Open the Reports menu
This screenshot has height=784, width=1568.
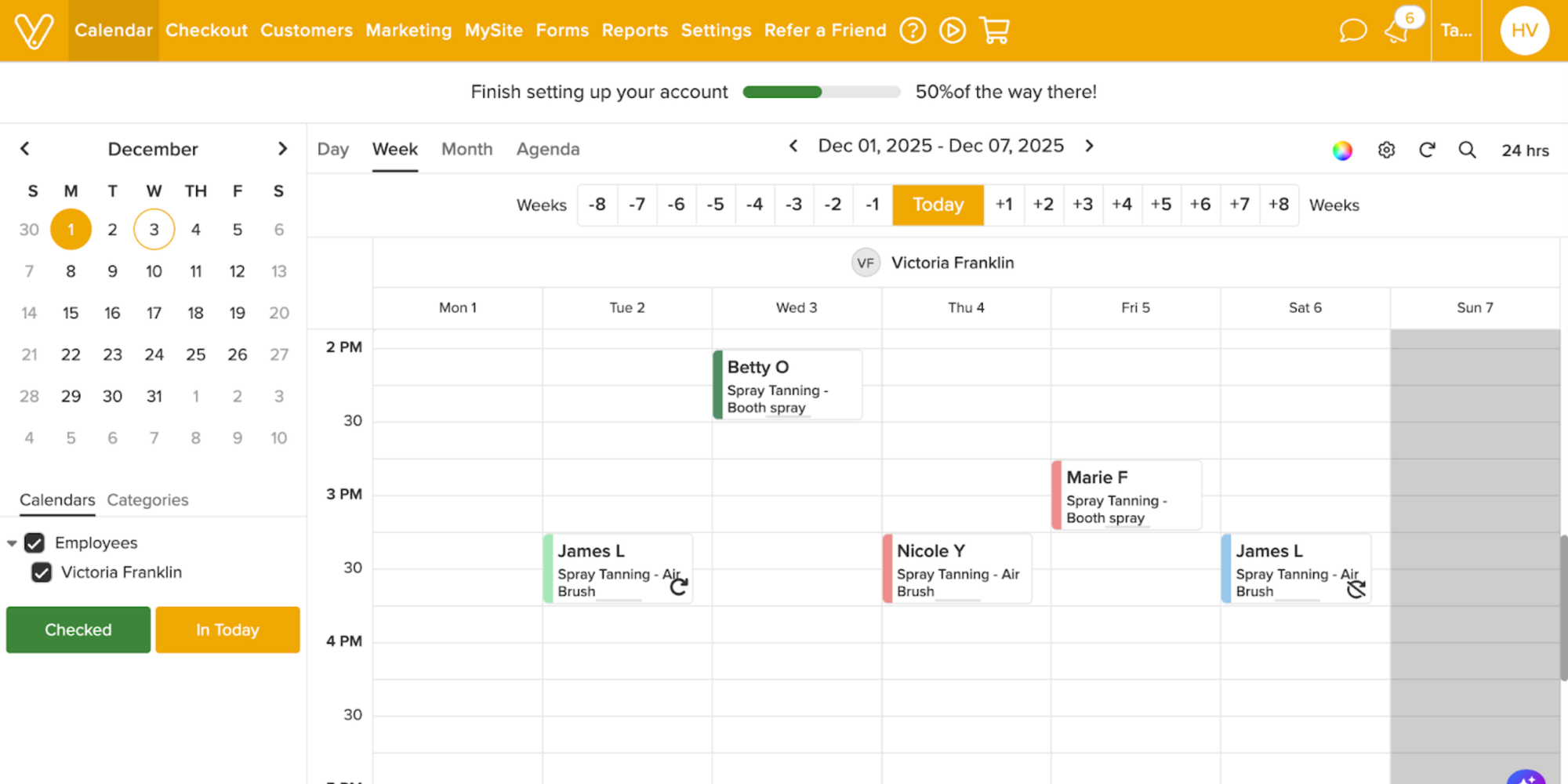pos(634,31)
